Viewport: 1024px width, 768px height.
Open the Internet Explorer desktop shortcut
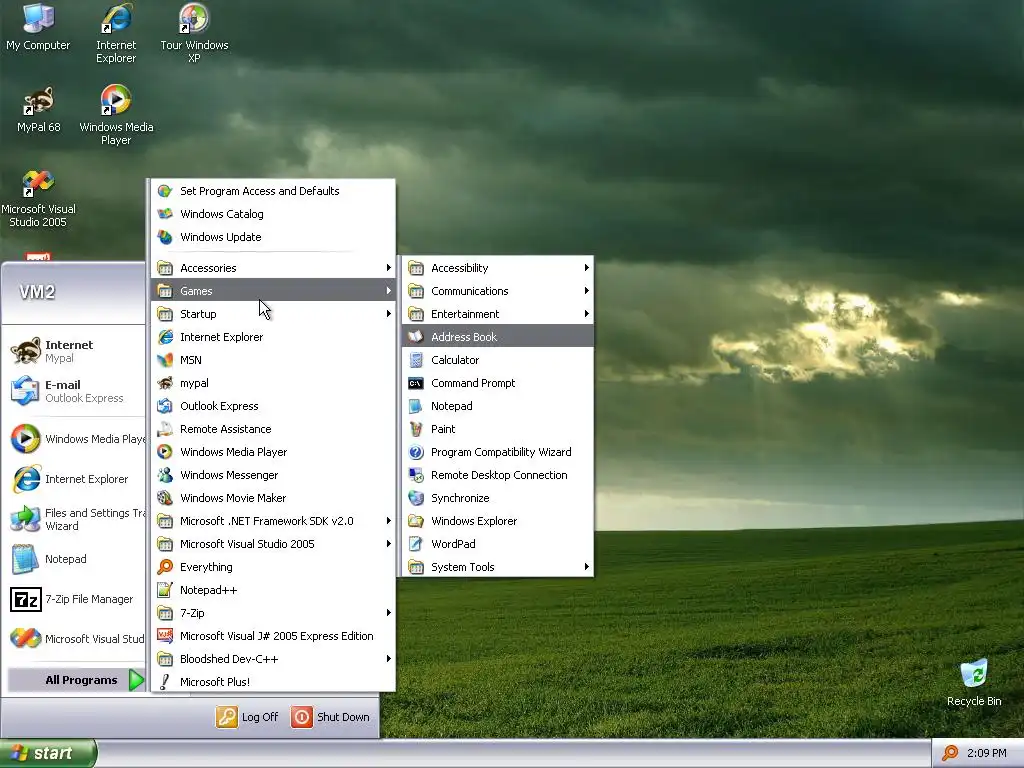116,34
